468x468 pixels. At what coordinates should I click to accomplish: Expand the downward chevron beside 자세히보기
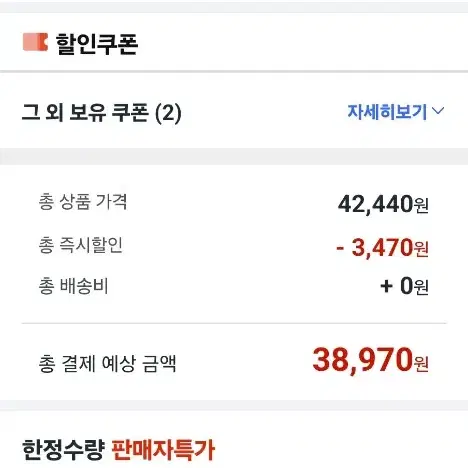coord(438,111)
